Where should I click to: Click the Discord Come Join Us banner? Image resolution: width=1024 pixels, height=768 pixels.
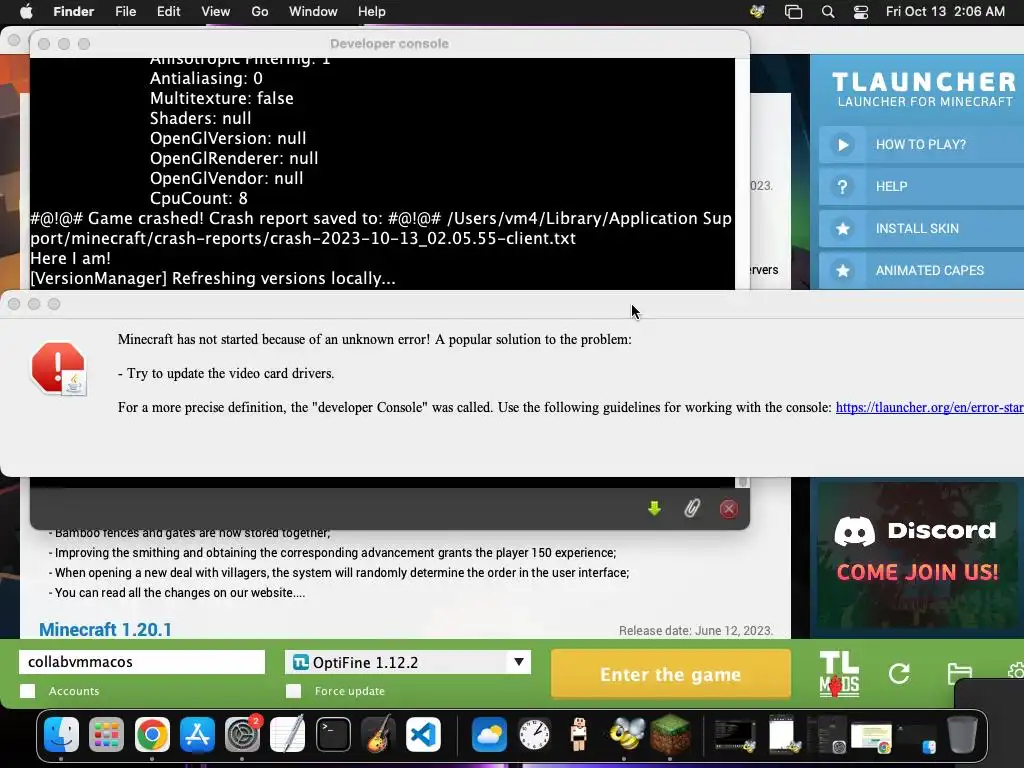tap(917, 558)
